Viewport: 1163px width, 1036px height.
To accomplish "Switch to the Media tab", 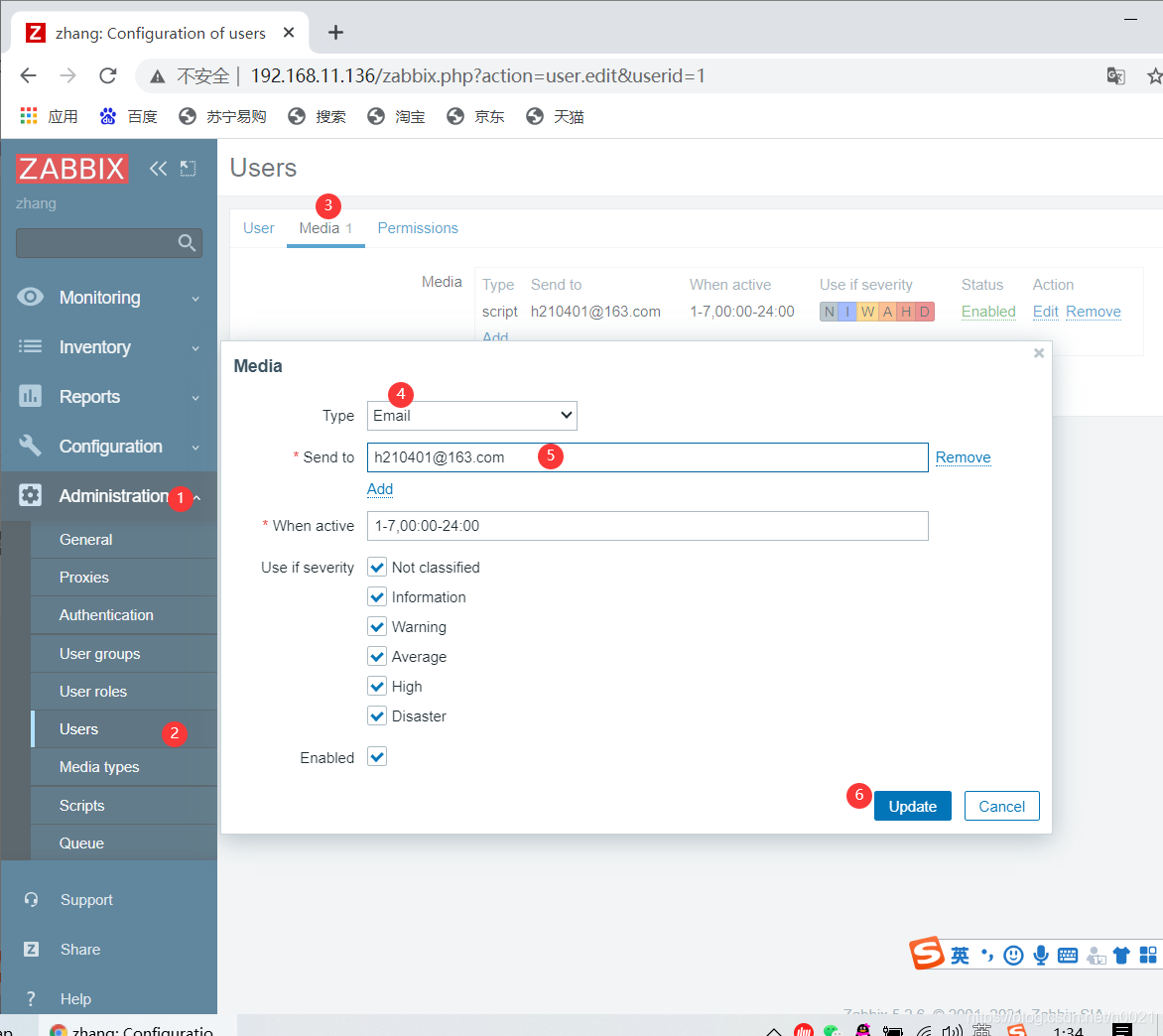I will (324, 228).
